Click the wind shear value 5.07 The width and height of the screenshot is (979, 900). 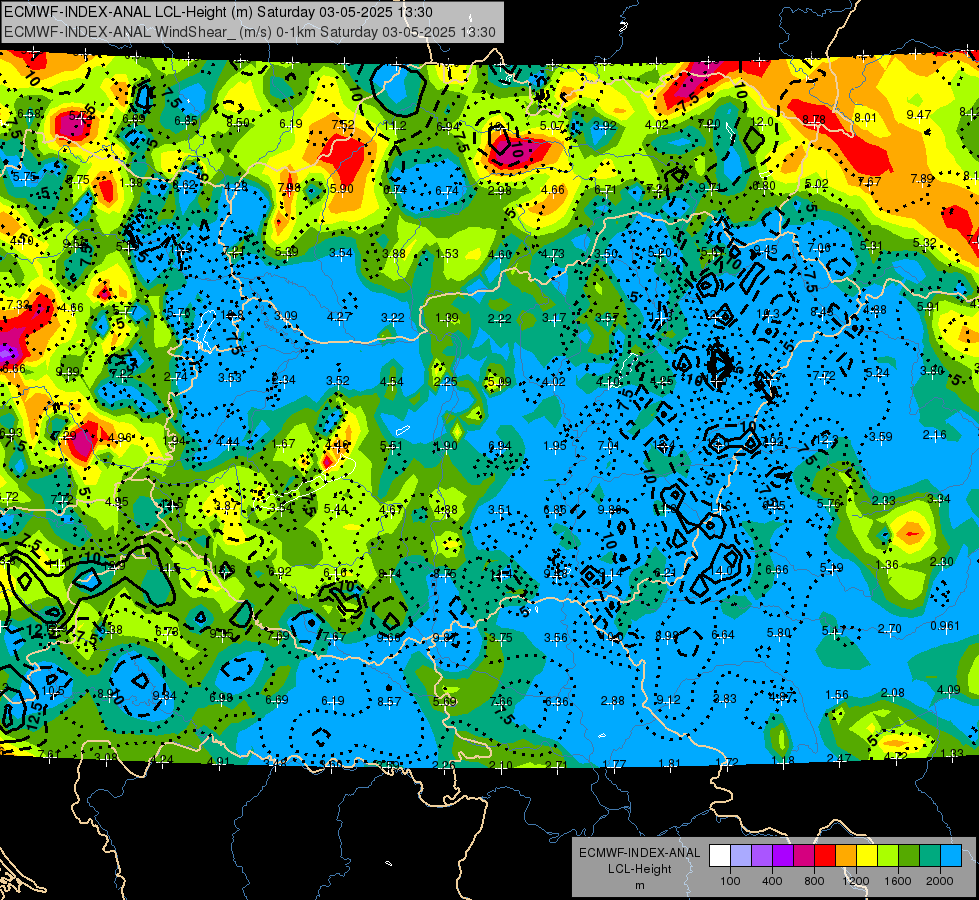pyautogui.click(x=552, y=126)
